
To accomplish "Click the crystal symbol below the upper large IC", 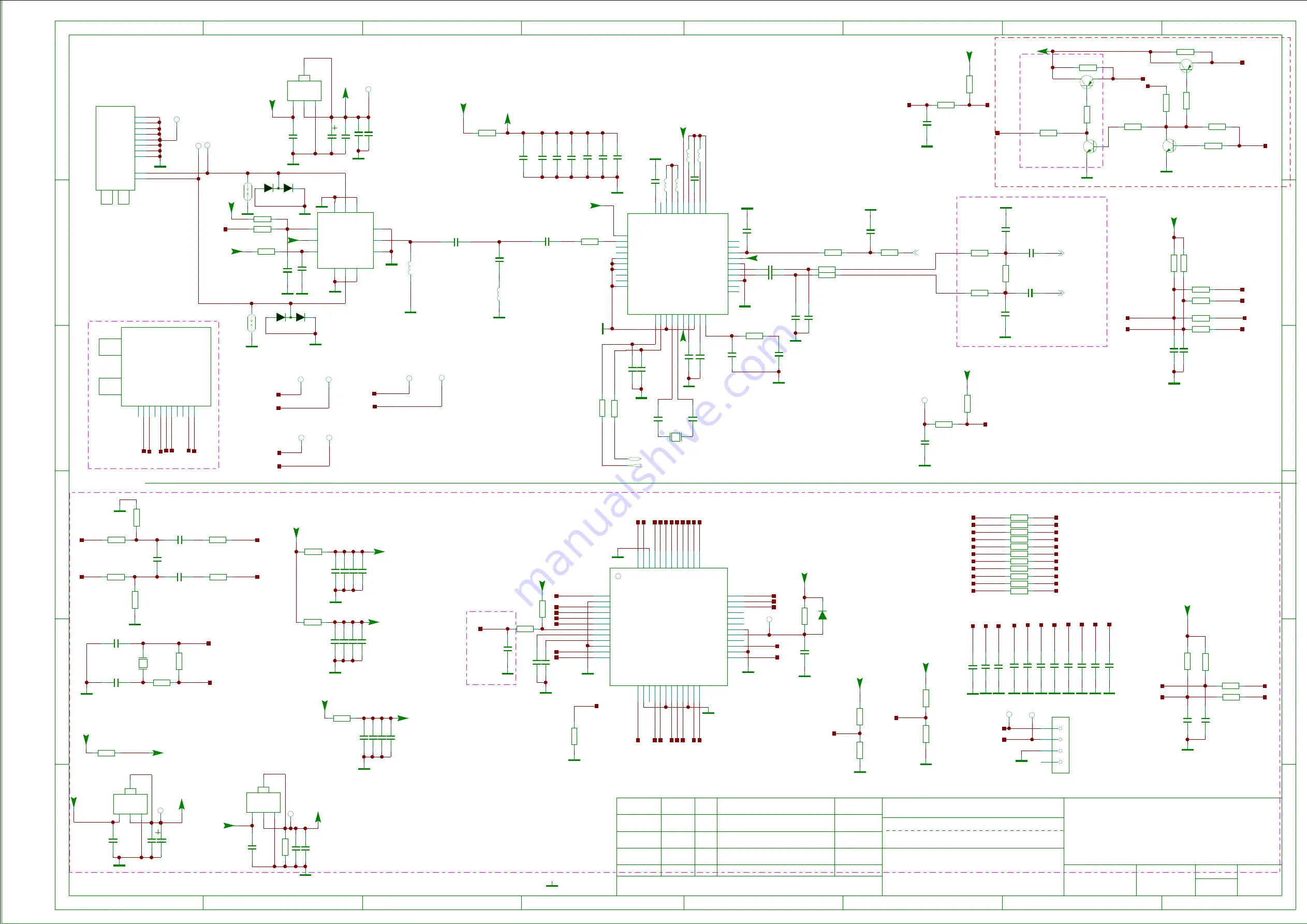I will (675, 437).
